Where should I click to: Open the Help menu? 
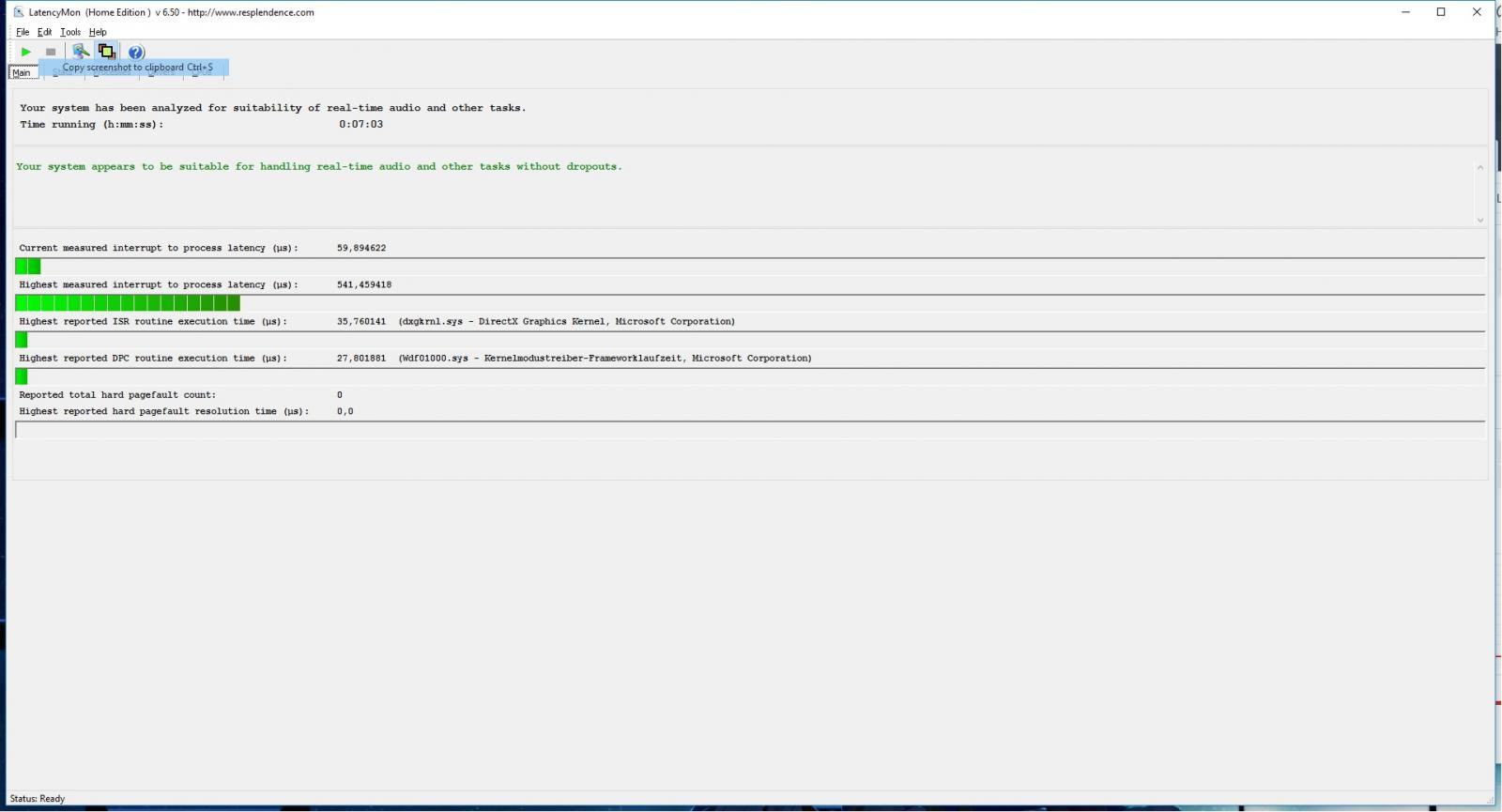98,32
